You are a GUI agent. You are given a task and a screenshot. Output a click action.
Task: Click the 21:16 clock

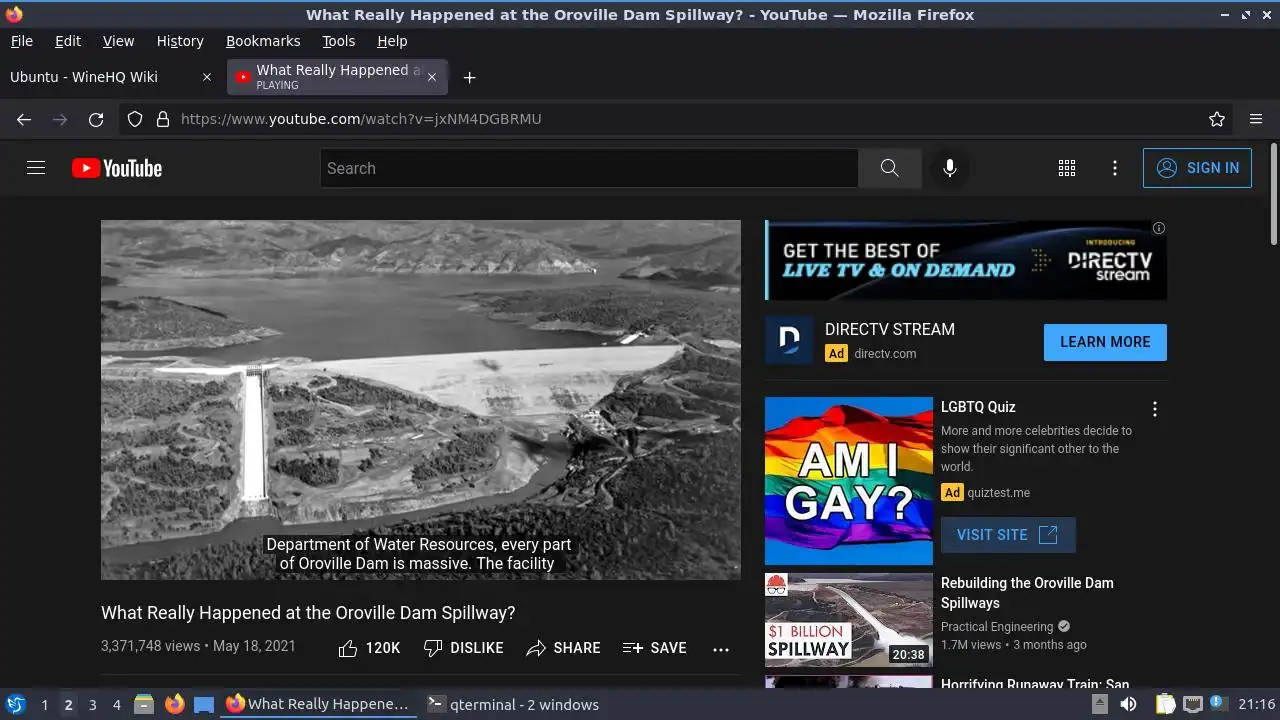1256,704
